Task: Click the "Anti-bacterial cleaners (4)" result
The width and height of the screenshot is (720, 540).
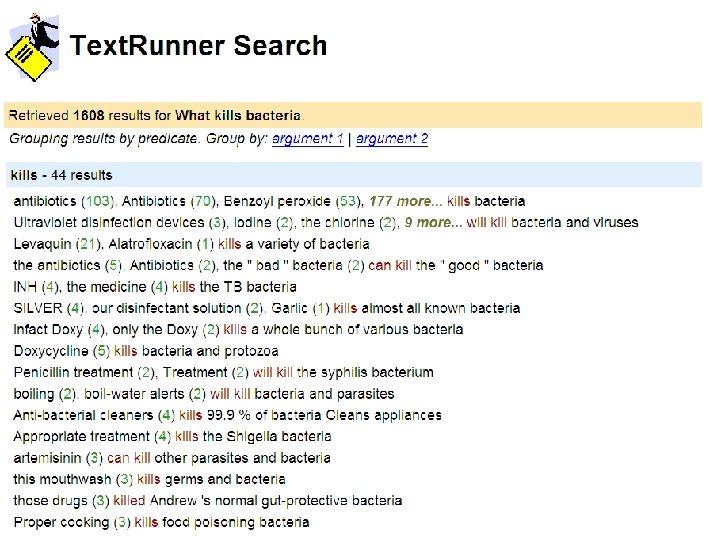Action: pos(94,415)
